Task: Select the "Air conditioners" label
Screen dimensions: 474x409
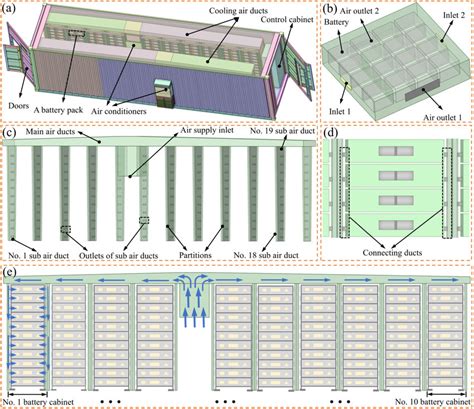Action: (x=119, y=111)
